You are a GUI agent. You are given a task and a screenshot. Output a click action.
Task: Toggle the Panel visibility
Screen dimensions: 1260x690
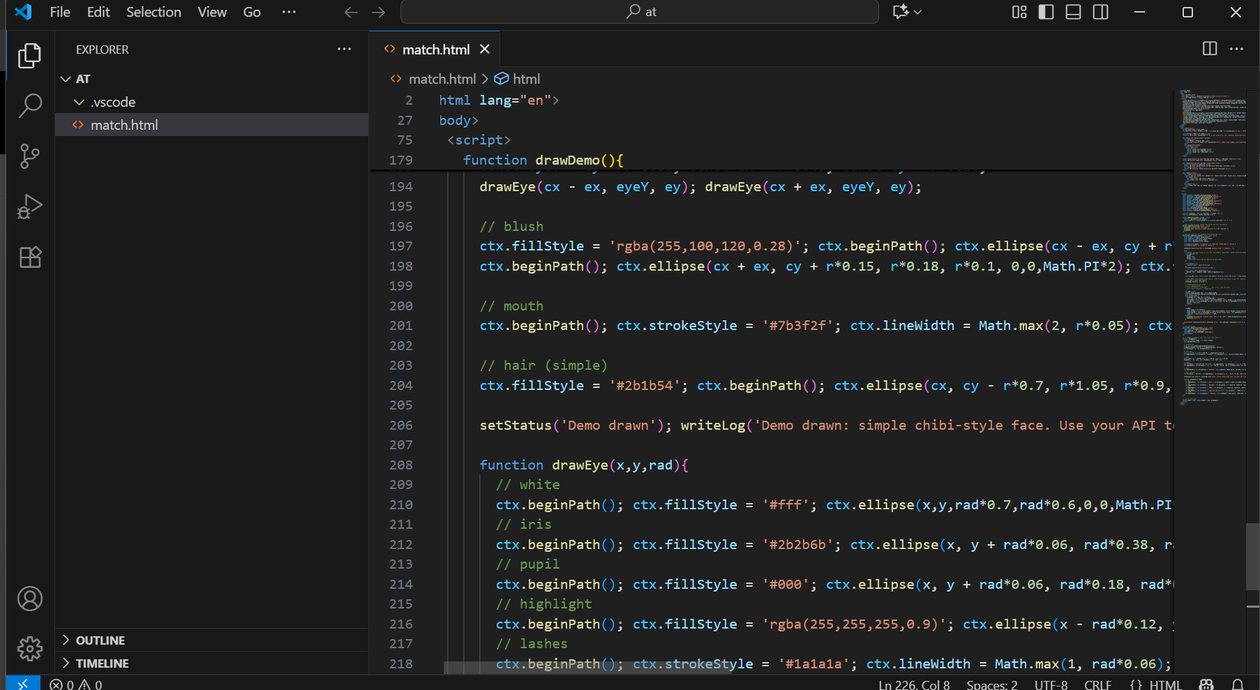[1072, 11]
